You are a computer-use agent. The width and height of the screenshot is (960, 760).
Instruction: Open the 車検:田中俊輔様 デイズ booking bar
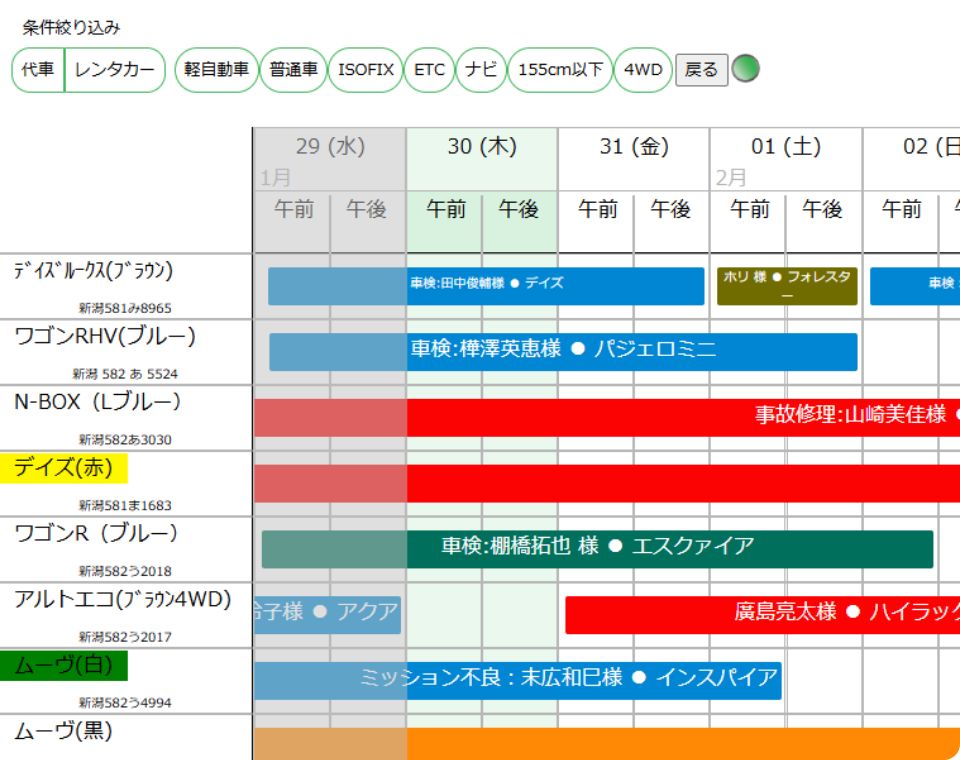[x=486, y=286]
